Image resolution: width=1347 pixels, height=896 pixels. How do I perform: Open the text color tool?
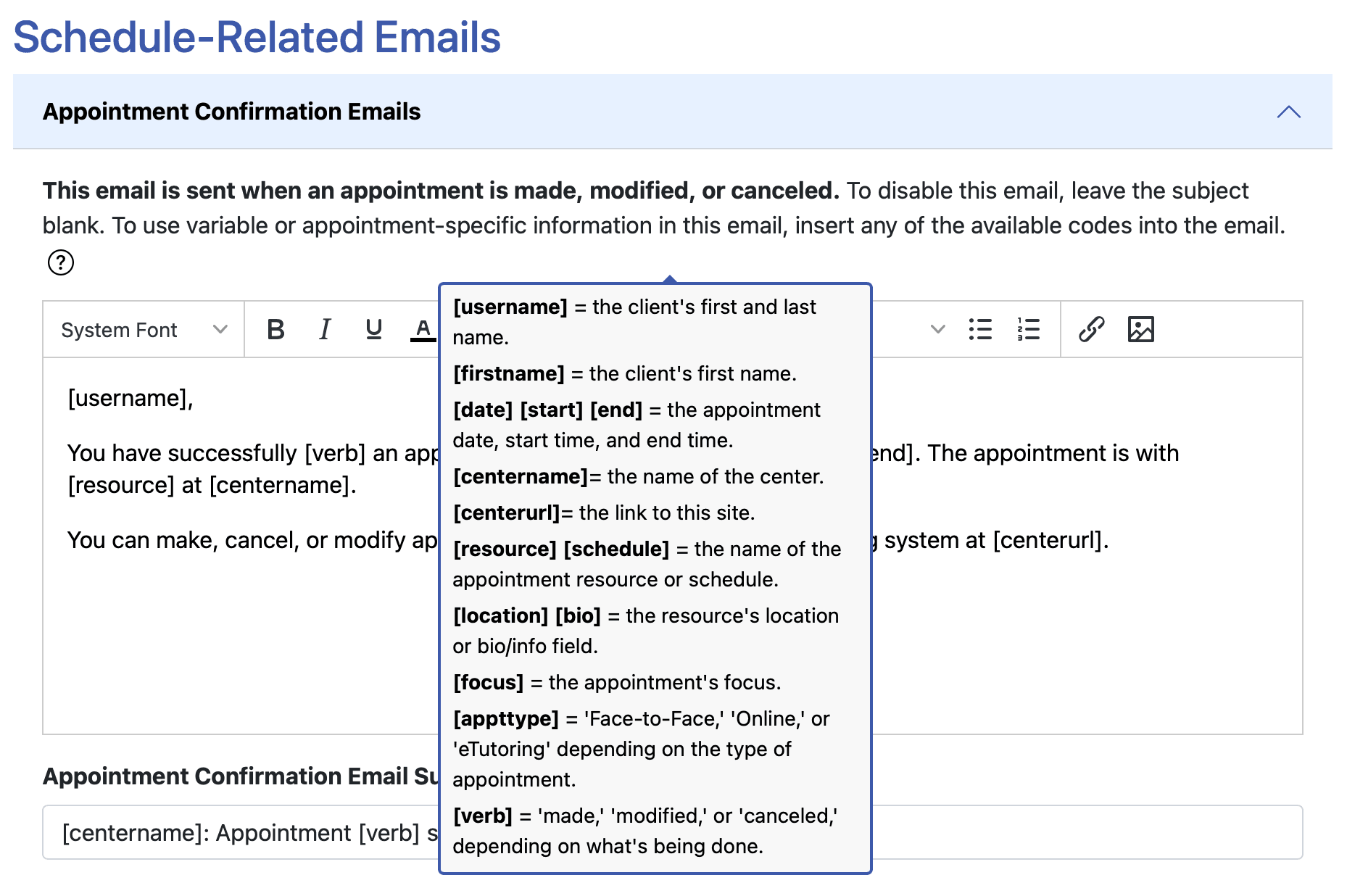click(421, 330)
